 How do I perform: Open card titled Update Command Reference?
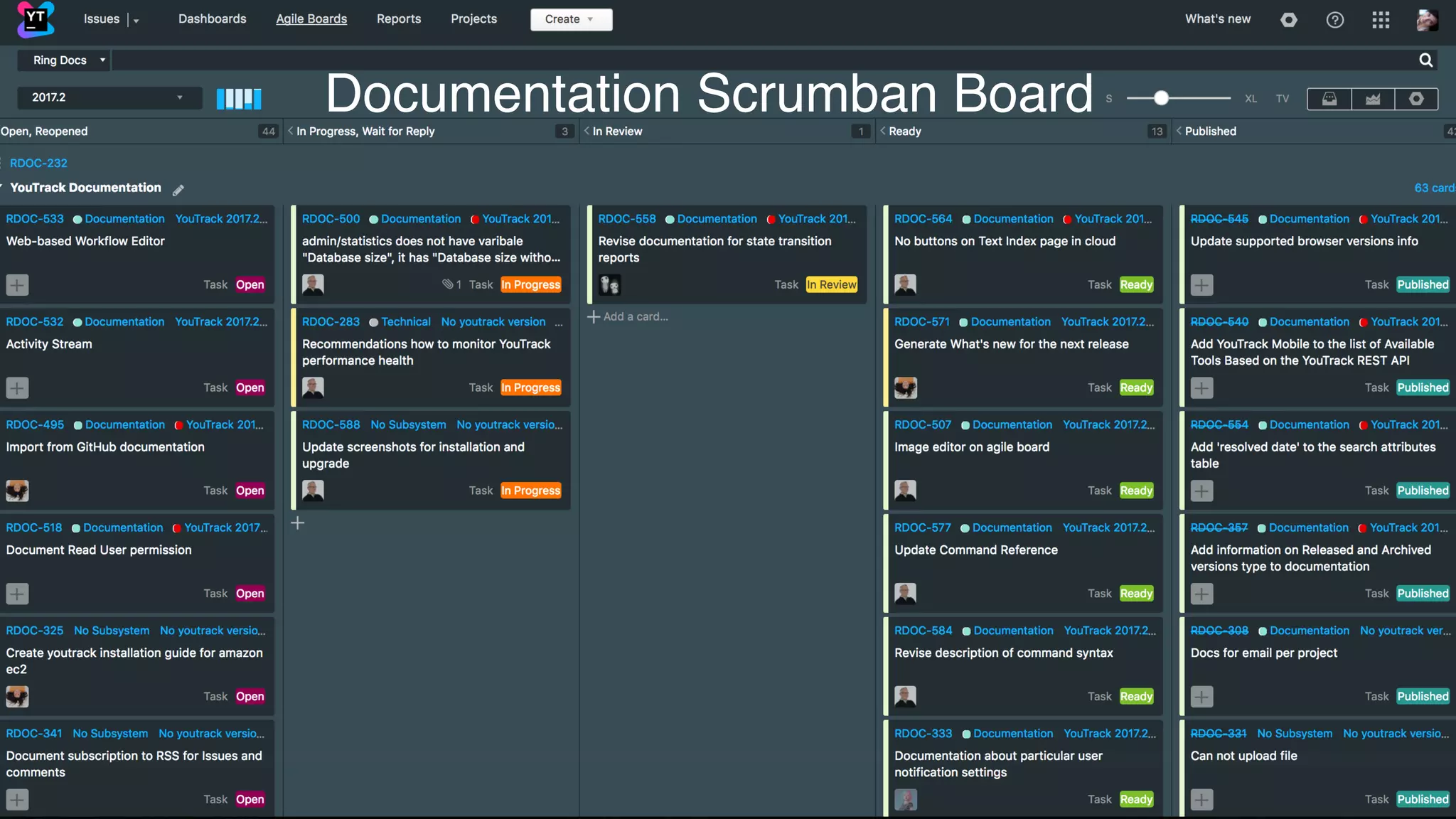(x=976, y=550)
